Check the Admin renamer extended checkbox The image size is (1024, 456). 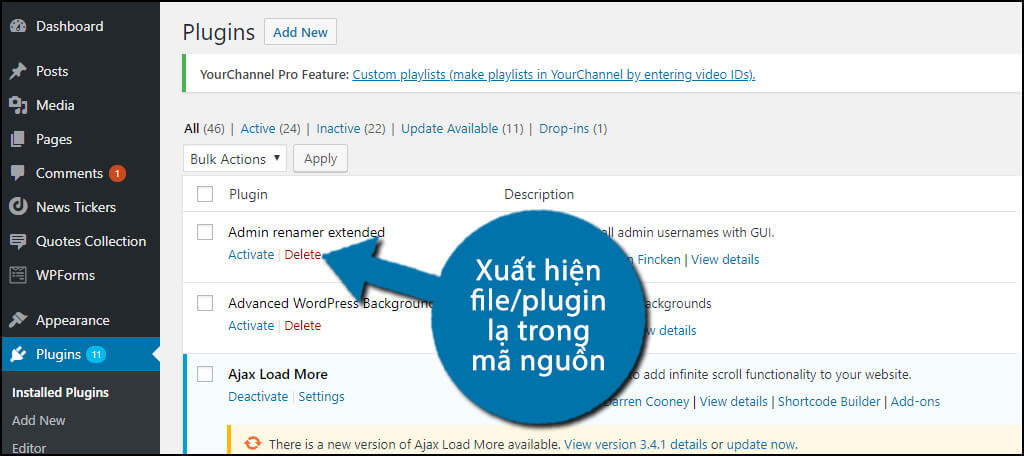(x=205, y=232)
